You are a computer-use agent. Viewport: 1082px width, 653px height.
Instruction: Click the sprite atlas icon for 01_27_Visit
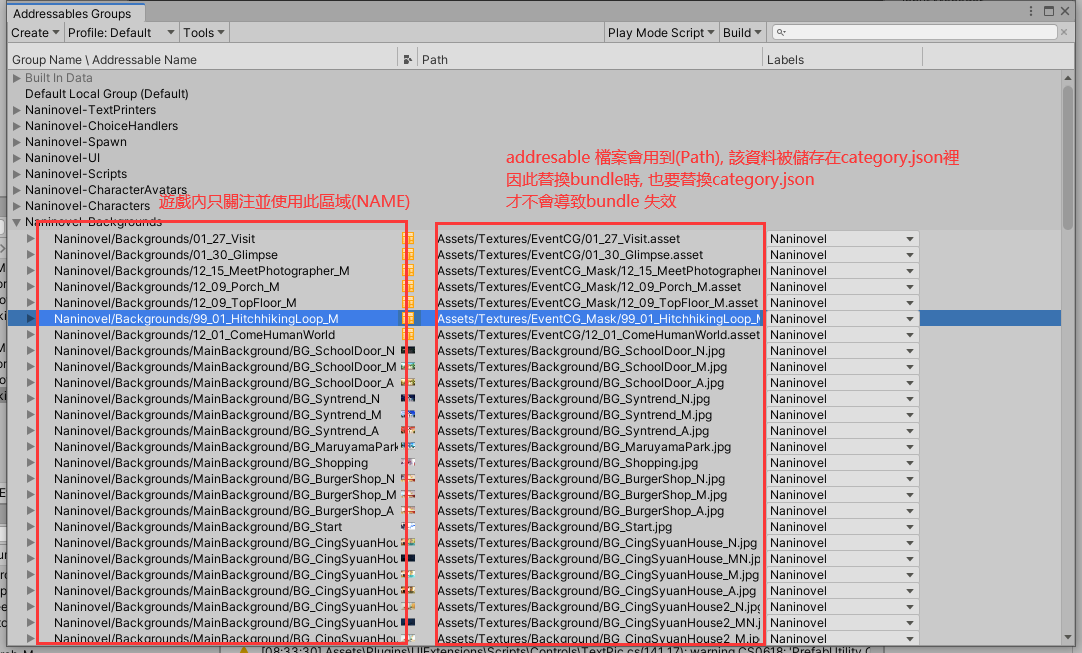pos(407,239)
